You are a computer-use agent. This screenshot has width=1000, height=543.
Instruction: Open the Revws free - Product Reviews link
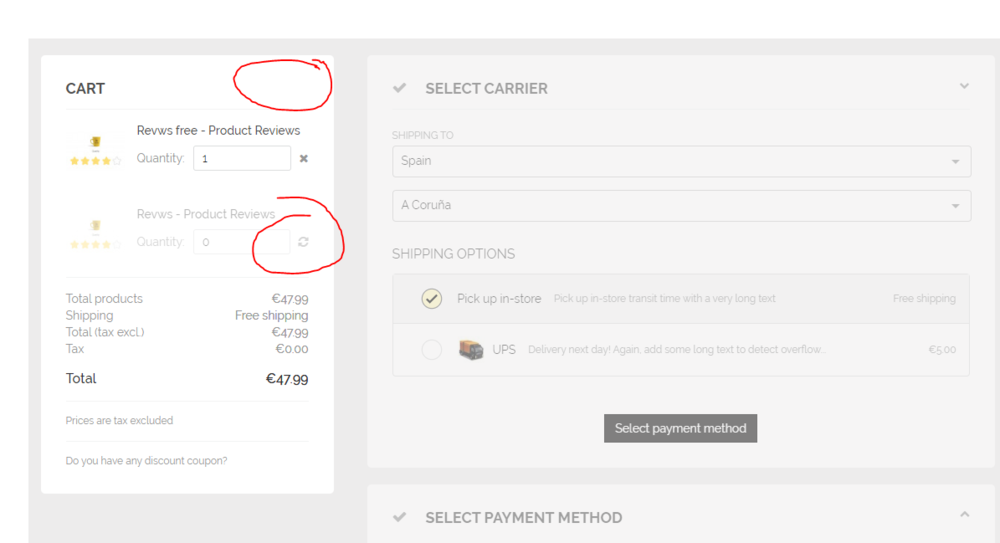pyautogui.click(x=218, y=130)
